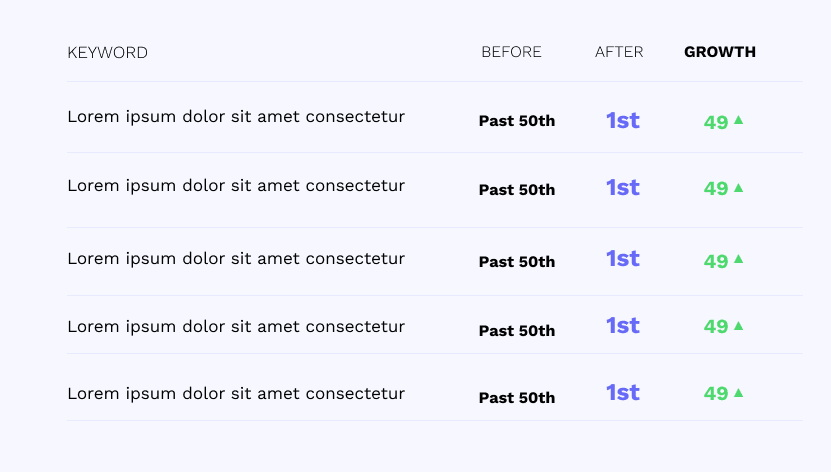This screenshot has width=831, height=472.
Task: Click the green up arrow in third row
Action: (738, 259)
